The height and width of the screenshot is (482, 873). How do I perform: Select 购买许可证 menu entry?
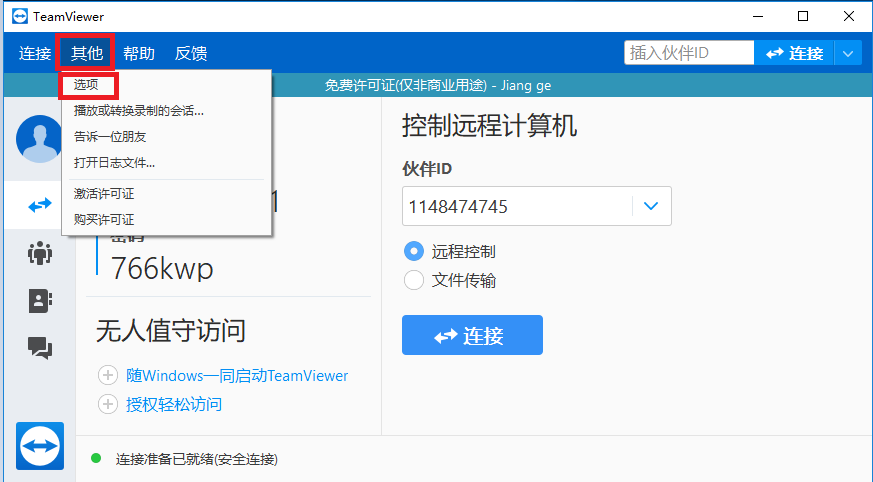(104, 219)
